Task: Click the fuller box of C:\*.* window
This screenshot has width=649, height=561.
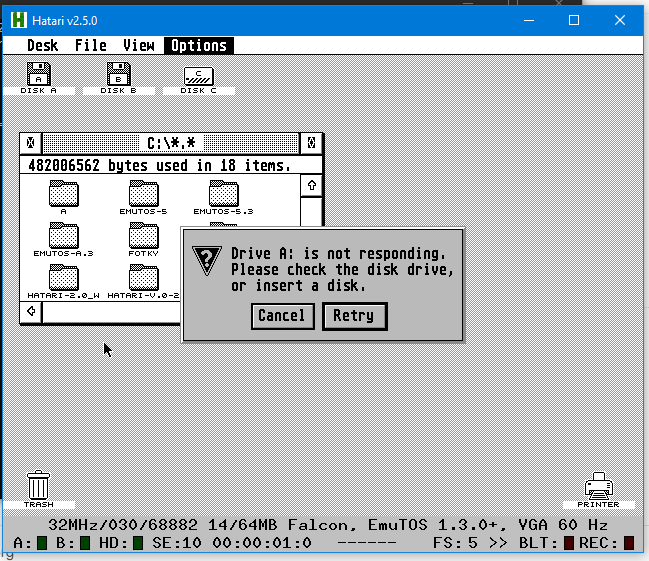Action: click(x=311, y=143)
